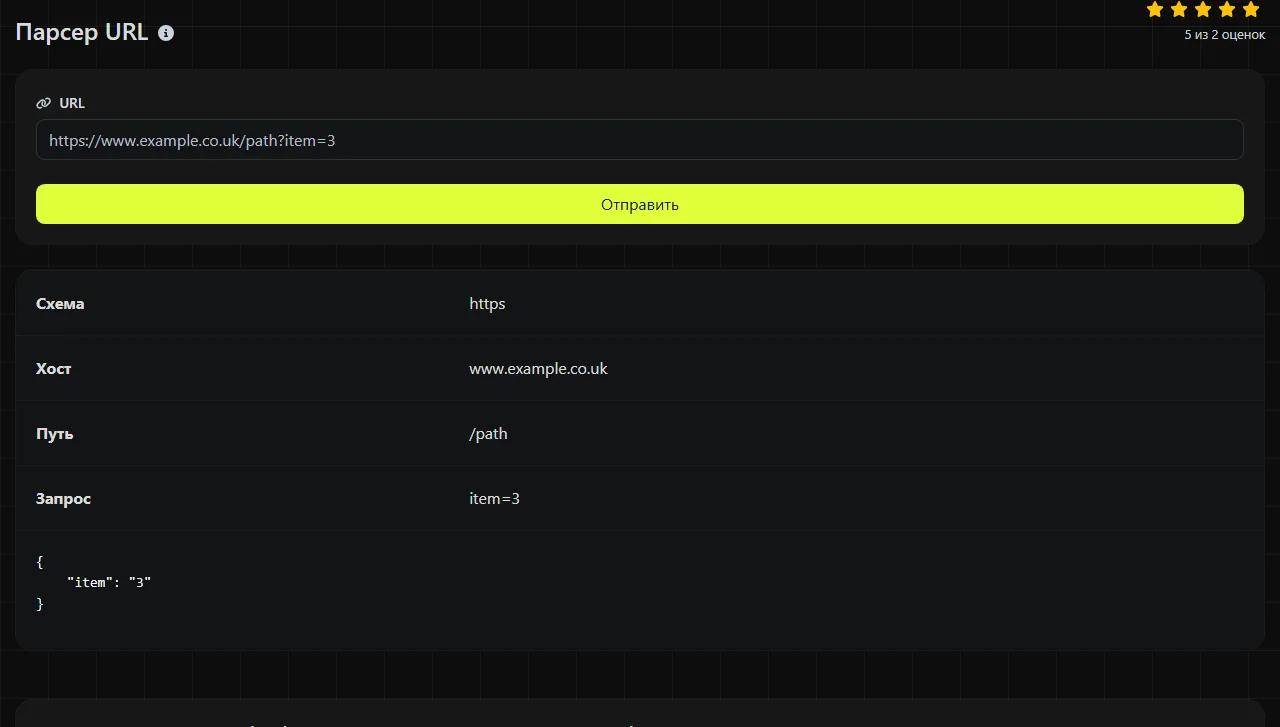Rate with the first star

(1155, 10)
